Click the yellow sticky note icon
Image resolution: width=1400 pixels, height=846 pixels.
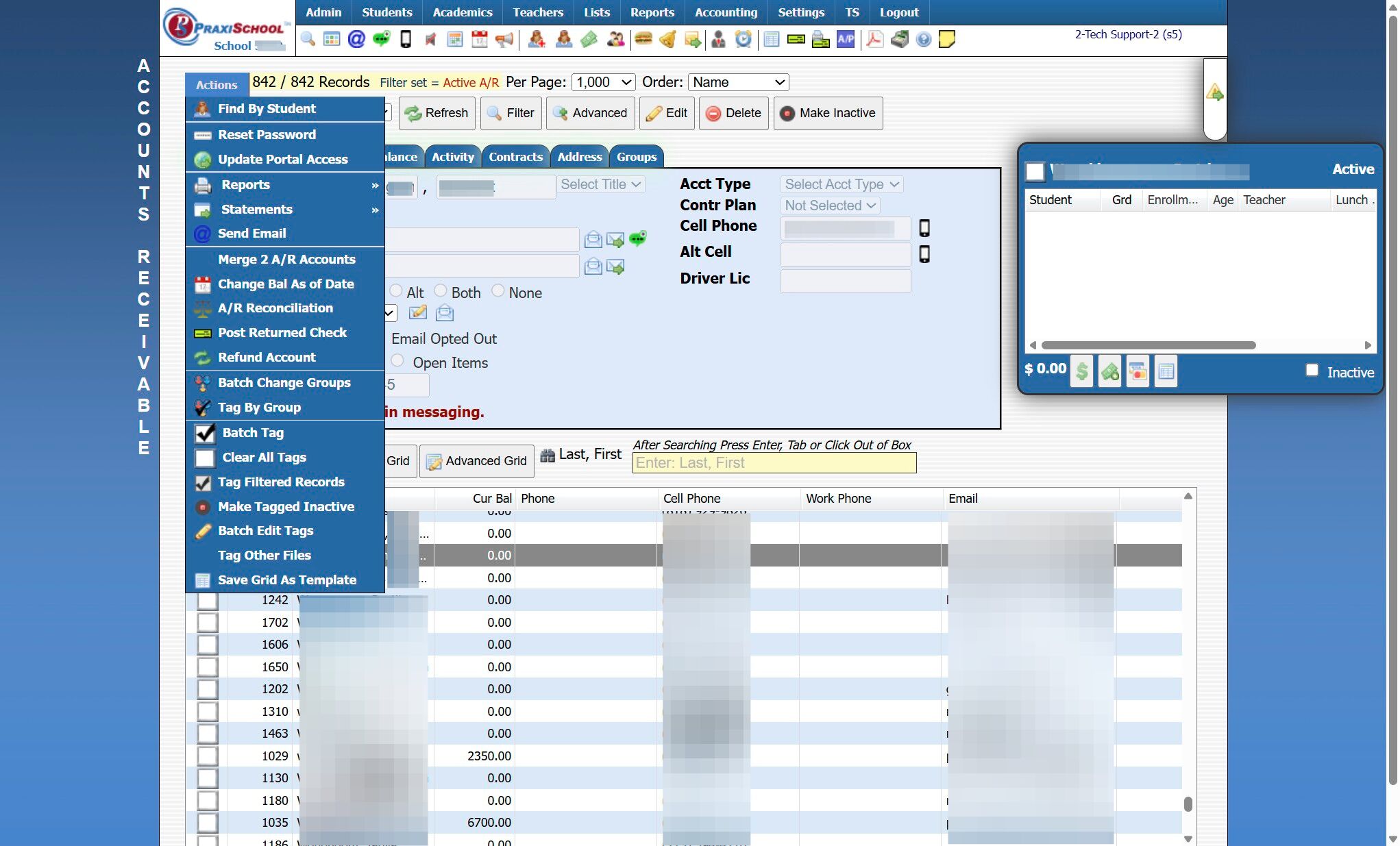947,39
